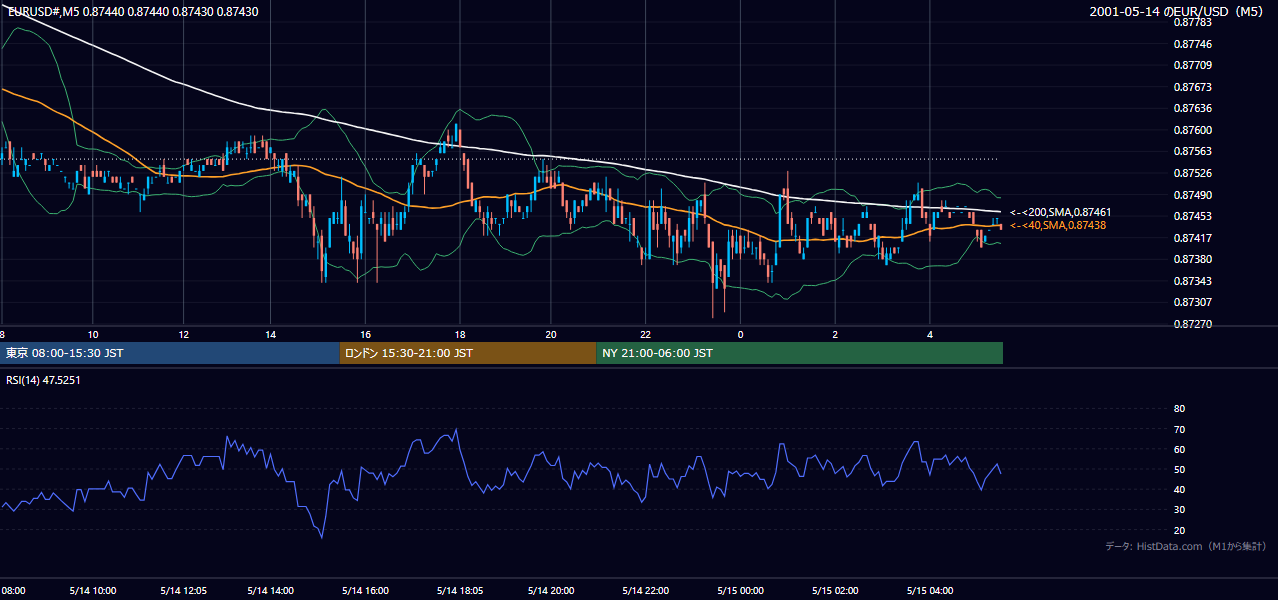This screenshot has height=600, width=1278.
Task: Click bottom time label 5/14 22:00
Action: click(645, 590)
